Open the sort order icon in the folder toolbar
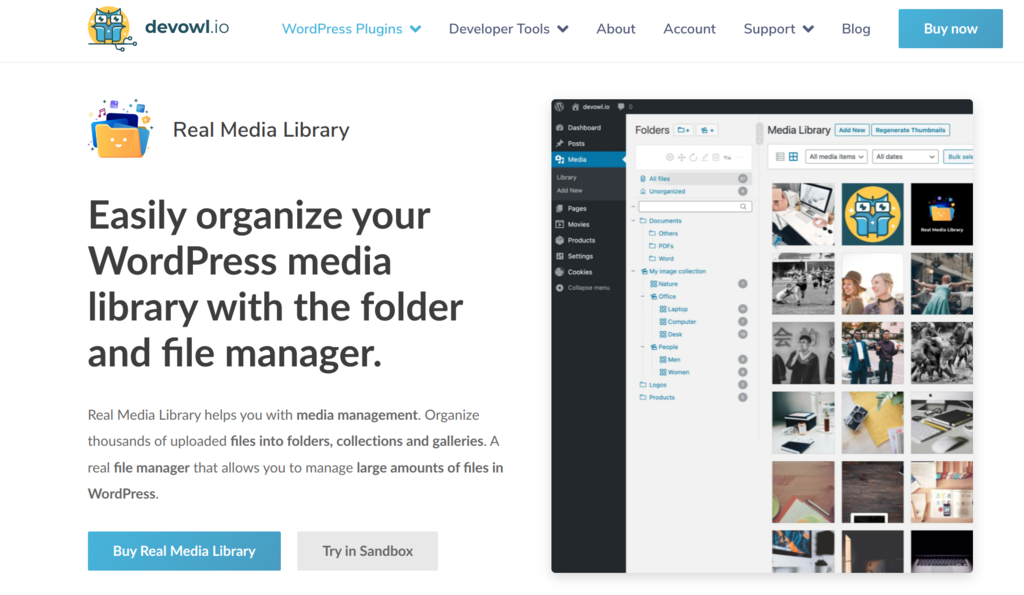Image resolution: width=1024 pixels, height=595 pixels. (x=726, y=157)
